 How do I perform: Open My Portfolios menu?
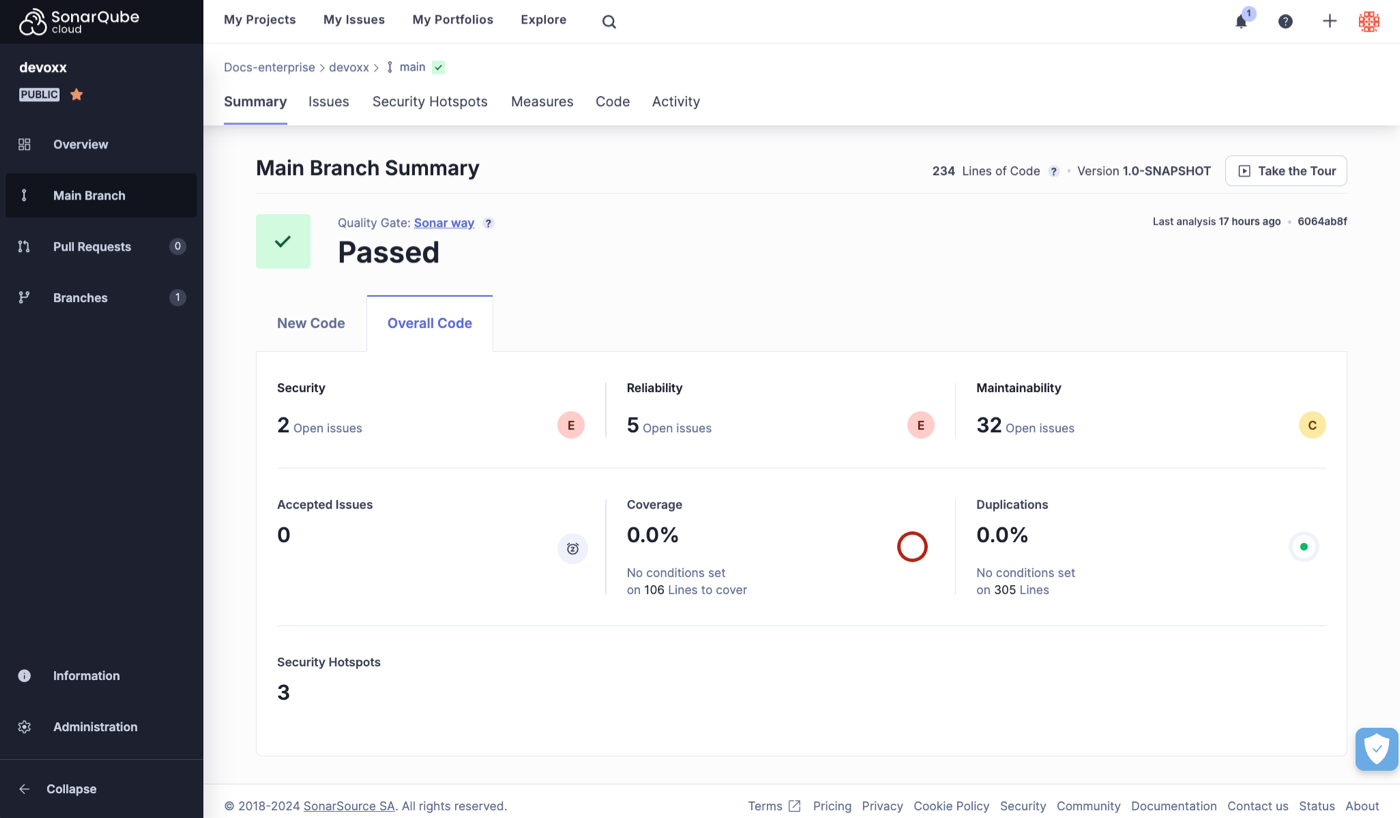(452, 20)
